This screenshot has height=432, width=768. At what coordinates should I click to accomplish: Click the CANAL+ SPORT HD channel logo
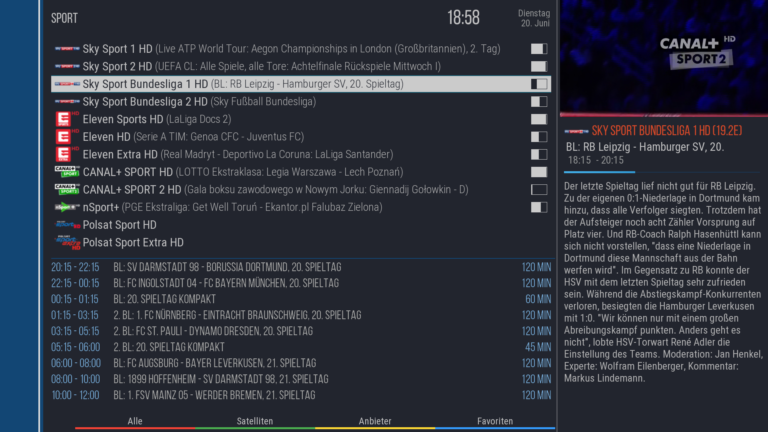[67, 172]
